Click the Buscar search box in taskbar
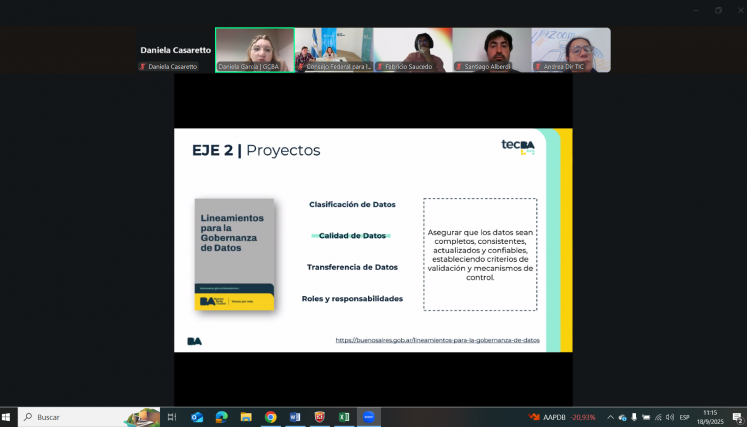 pos(89,417)
